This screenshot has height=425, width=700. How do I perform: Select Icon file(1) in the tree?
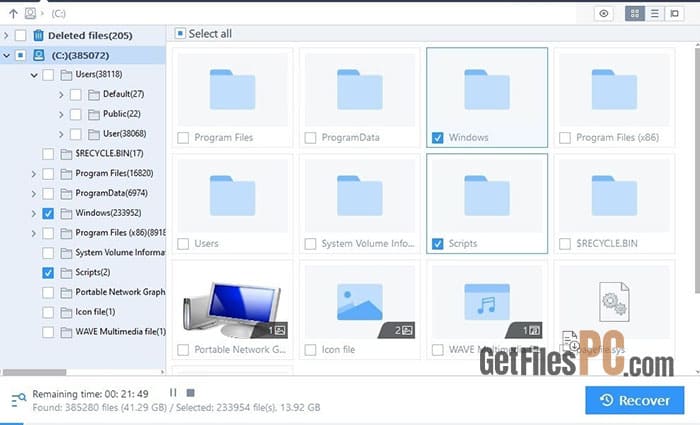pos(95,312)
